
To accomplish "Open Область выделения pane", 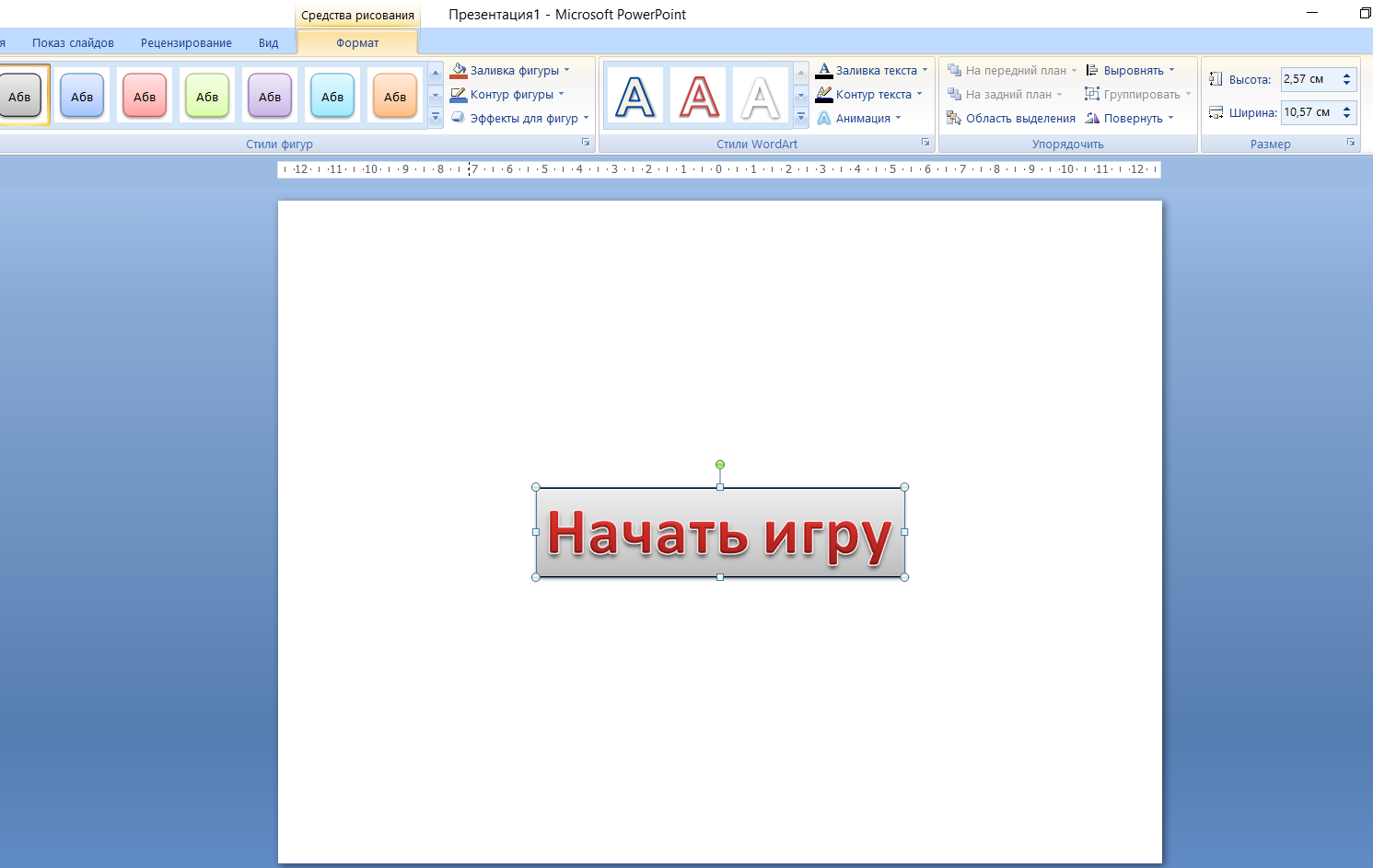I will tap(1011, 118).
